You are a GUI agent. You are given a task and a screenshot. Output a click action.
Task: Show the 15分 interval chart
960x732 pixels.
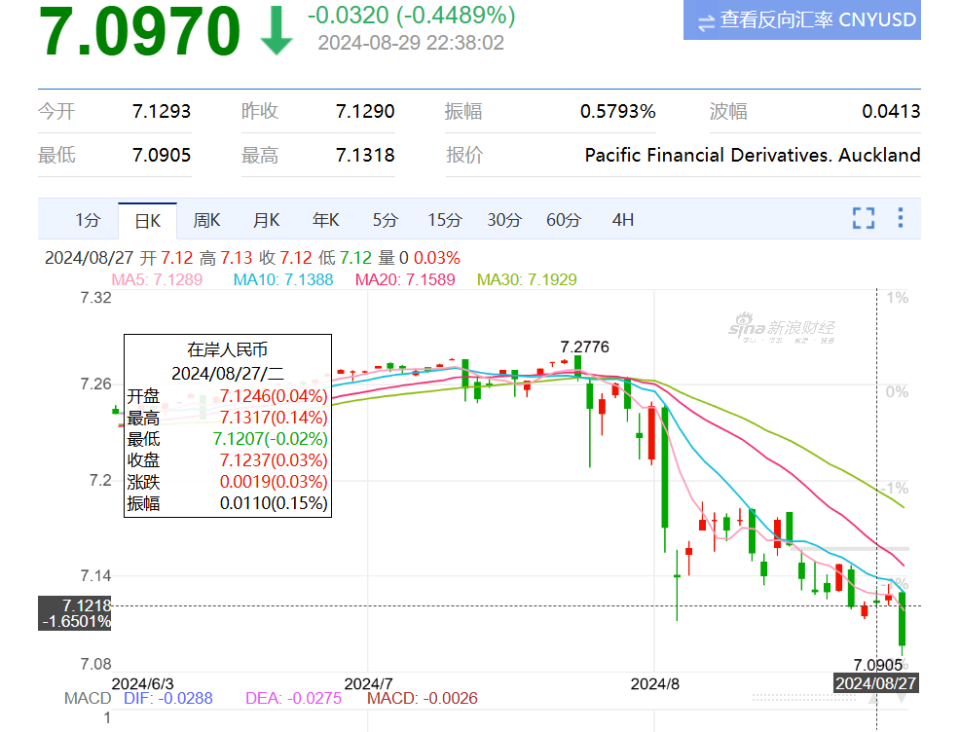444,220
